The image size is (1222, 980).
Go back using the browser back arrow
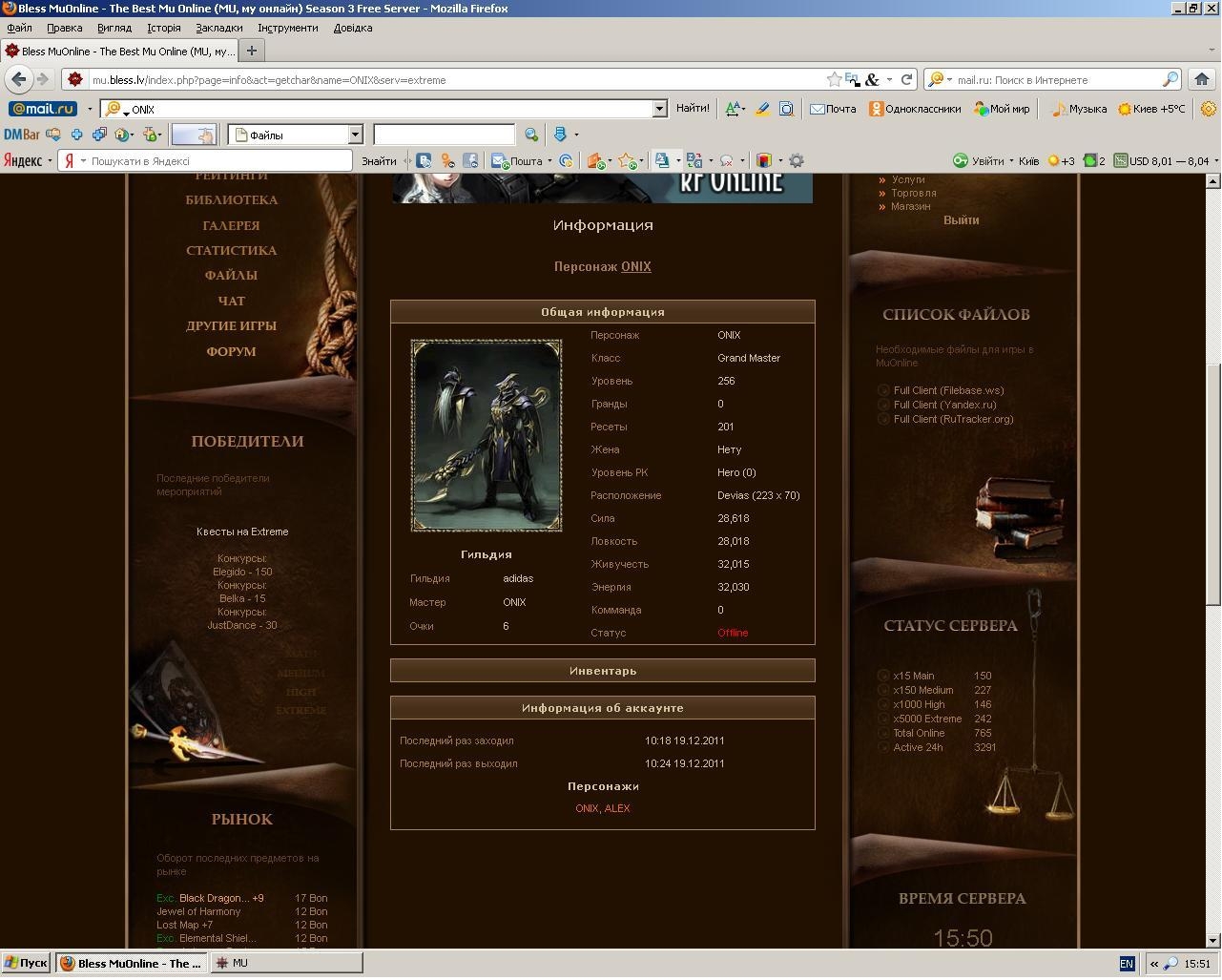19,79
